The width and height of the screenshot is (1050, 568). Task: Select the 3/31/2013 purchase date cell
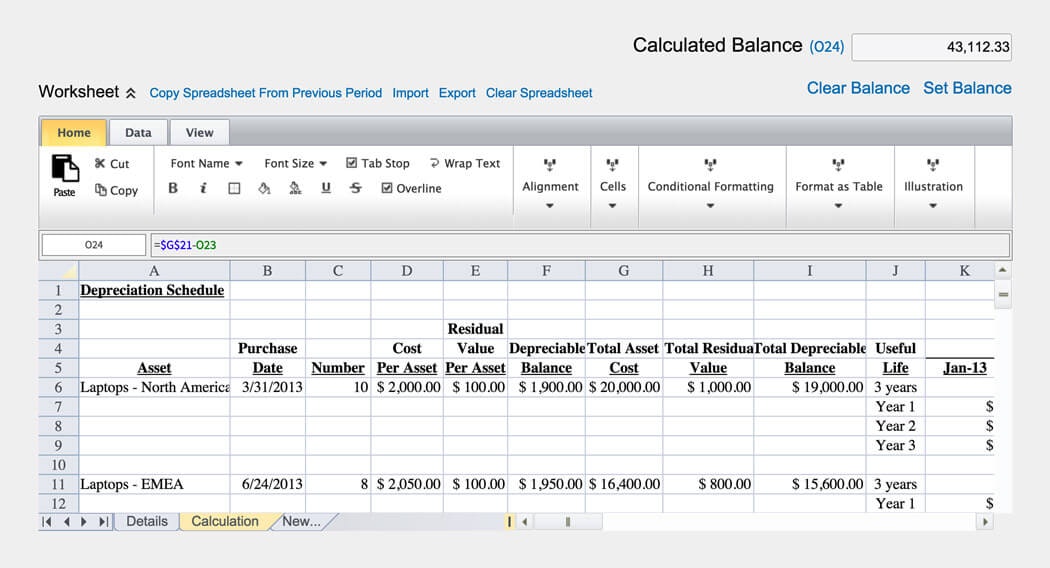(x=268, y=387)
